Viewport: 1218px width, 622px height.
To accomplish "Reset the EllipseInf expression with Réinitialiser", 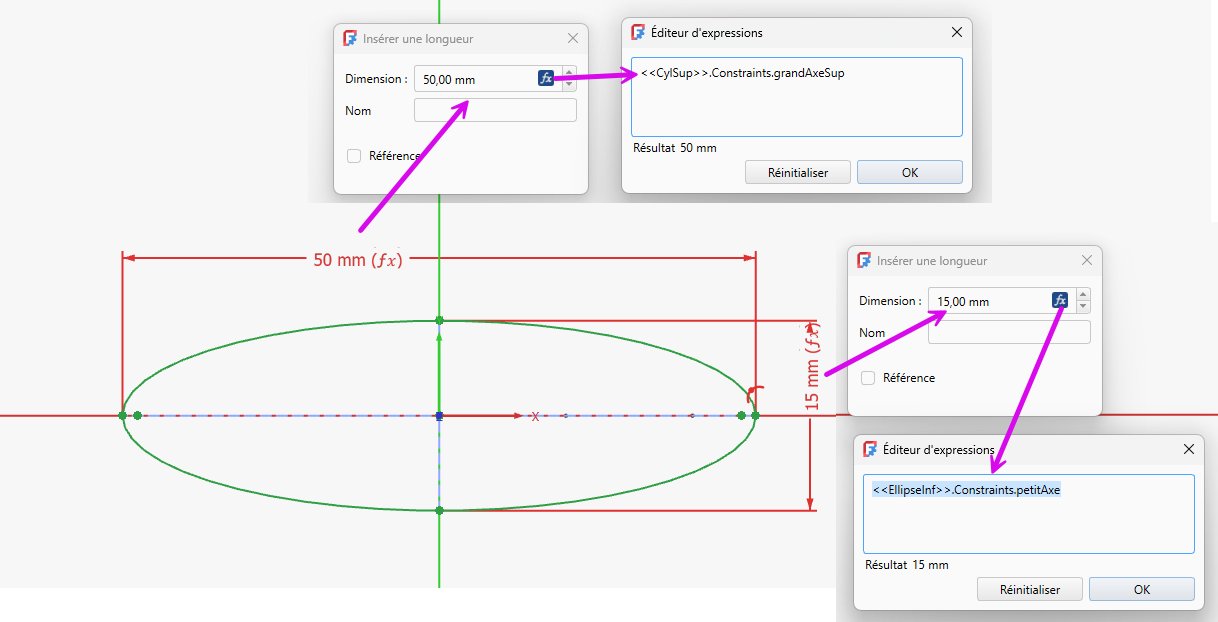I will (1029, 589).
